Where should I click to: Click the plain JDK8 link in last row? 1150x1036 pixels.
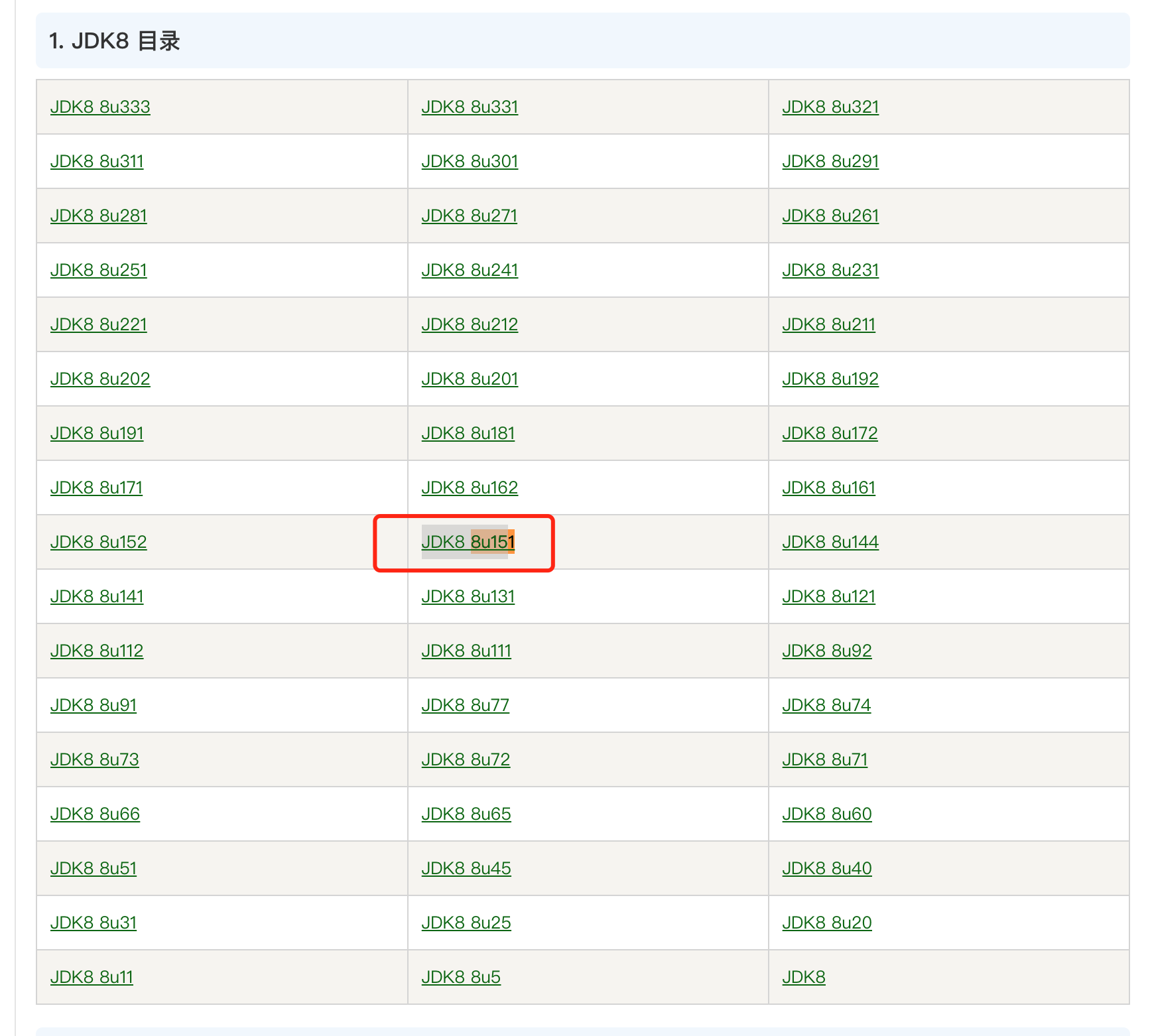coord(804,977)
